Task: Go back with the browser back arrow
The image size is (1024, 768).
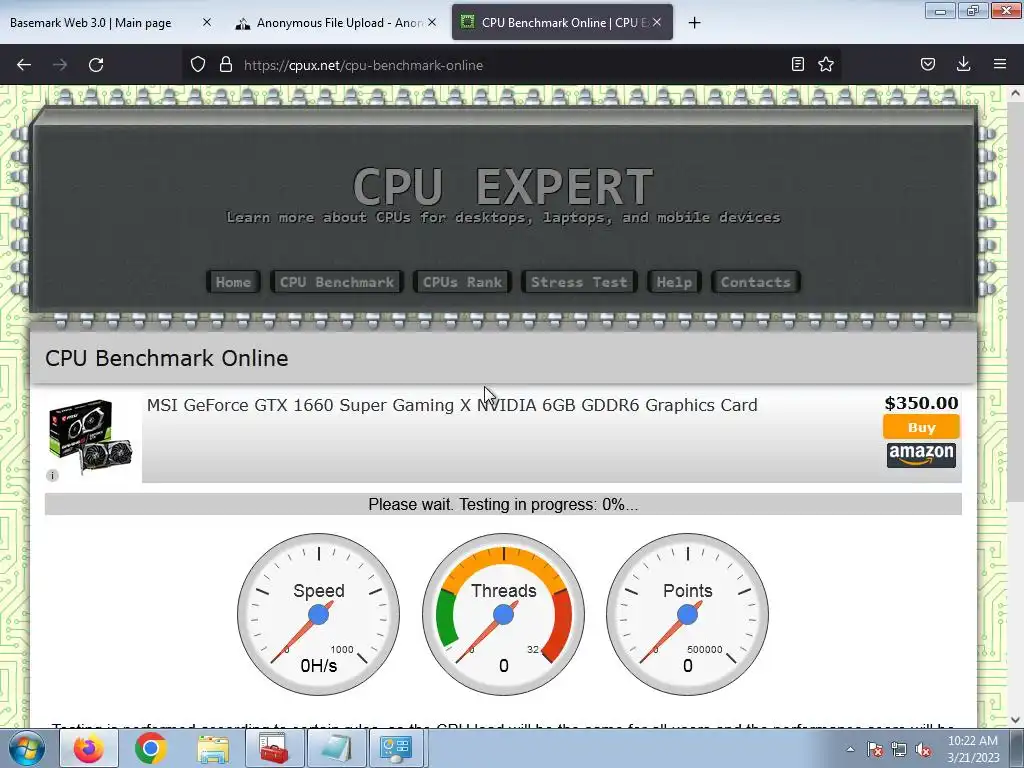Action: (x=24, y=65)
